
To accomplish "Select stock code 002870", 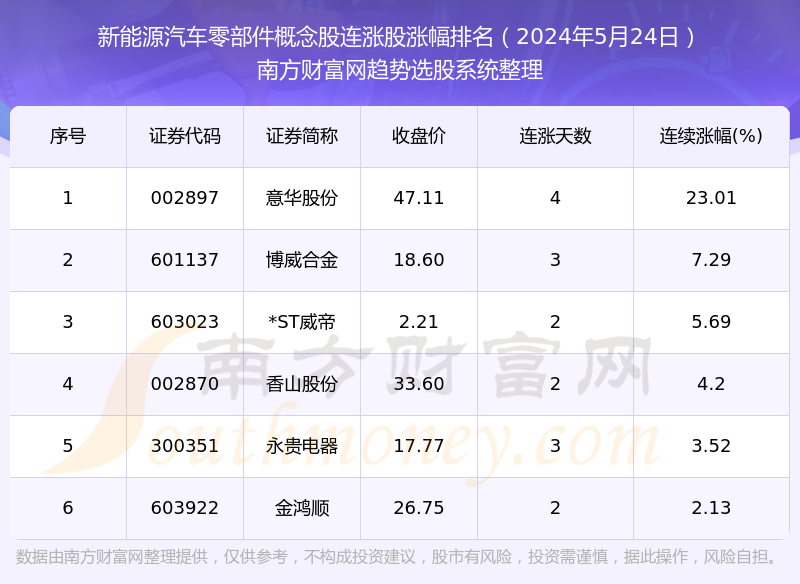I will [x=185, y=384].
